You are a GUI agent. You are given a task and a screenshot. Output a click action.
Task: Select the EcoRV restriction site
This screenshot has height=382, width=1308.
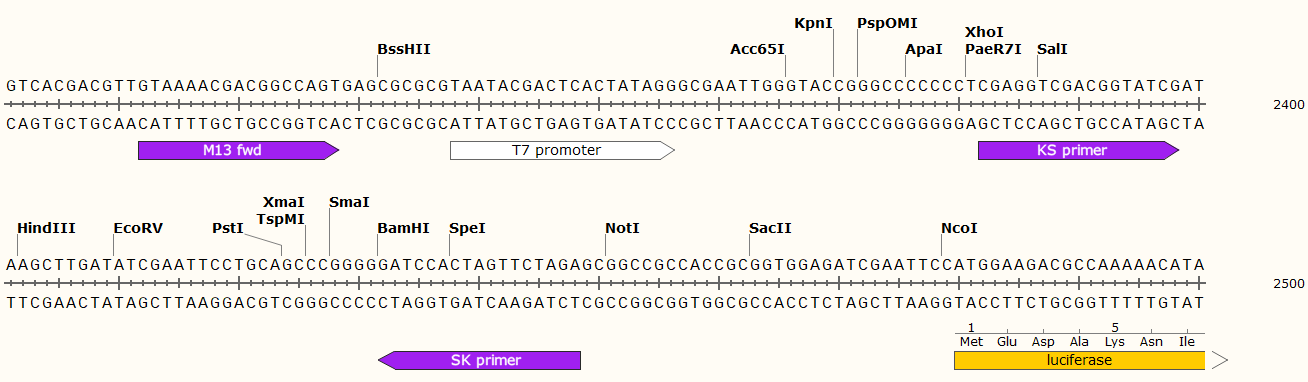138,229
